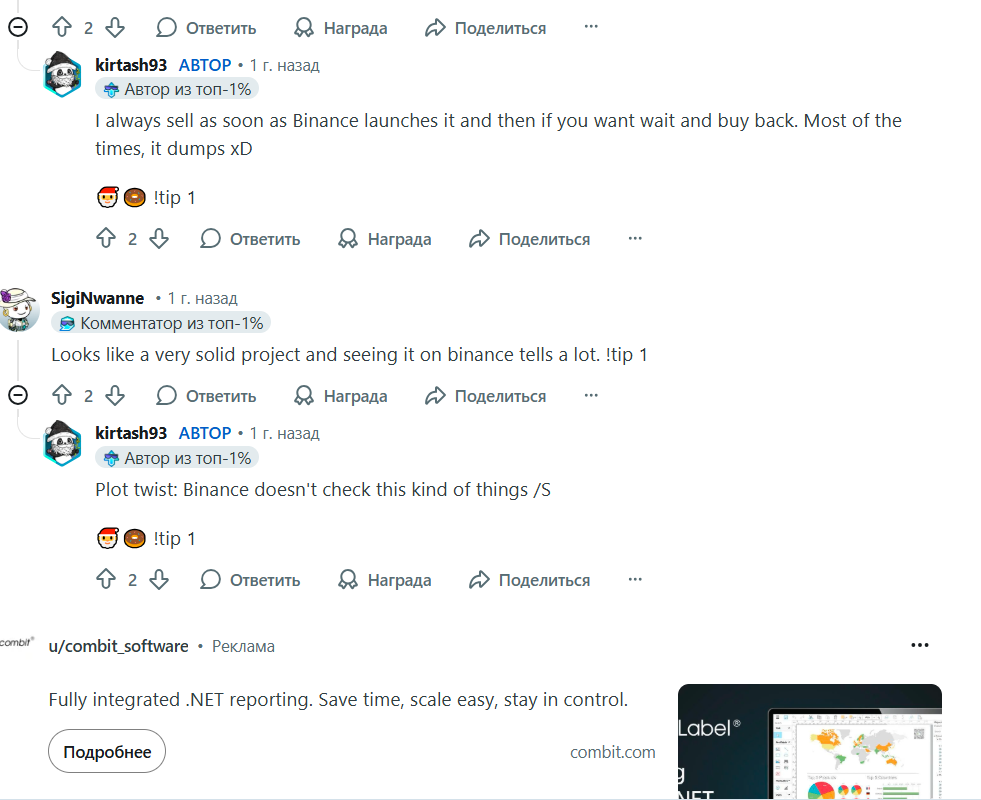
Task: Click SigiNwanne's profile avatar
Action: 19,309
